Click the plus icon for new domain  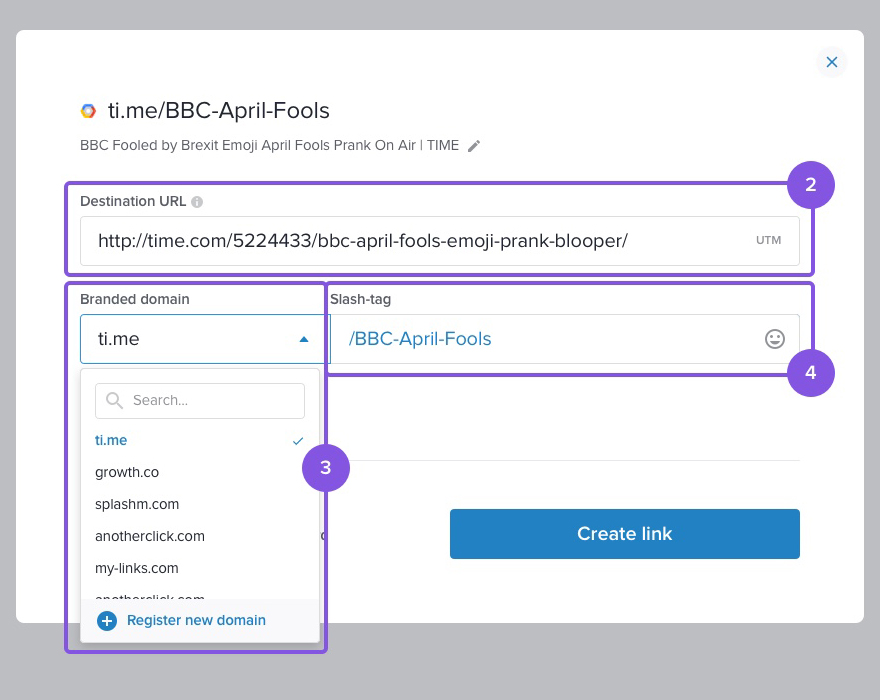click(x=107, y=621)
